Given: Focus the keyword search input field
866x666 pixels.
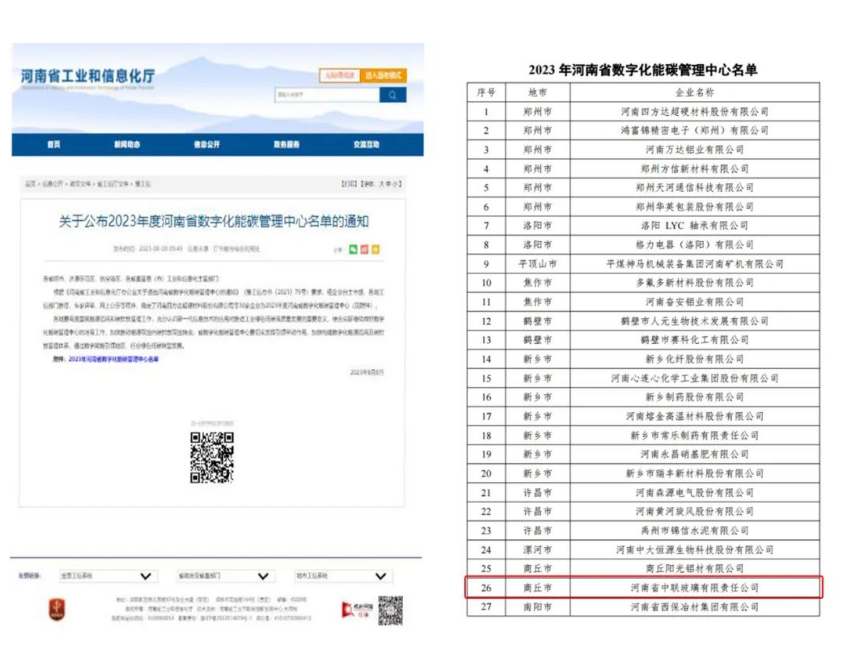Looking at the screenshot, I should [327, 95].
